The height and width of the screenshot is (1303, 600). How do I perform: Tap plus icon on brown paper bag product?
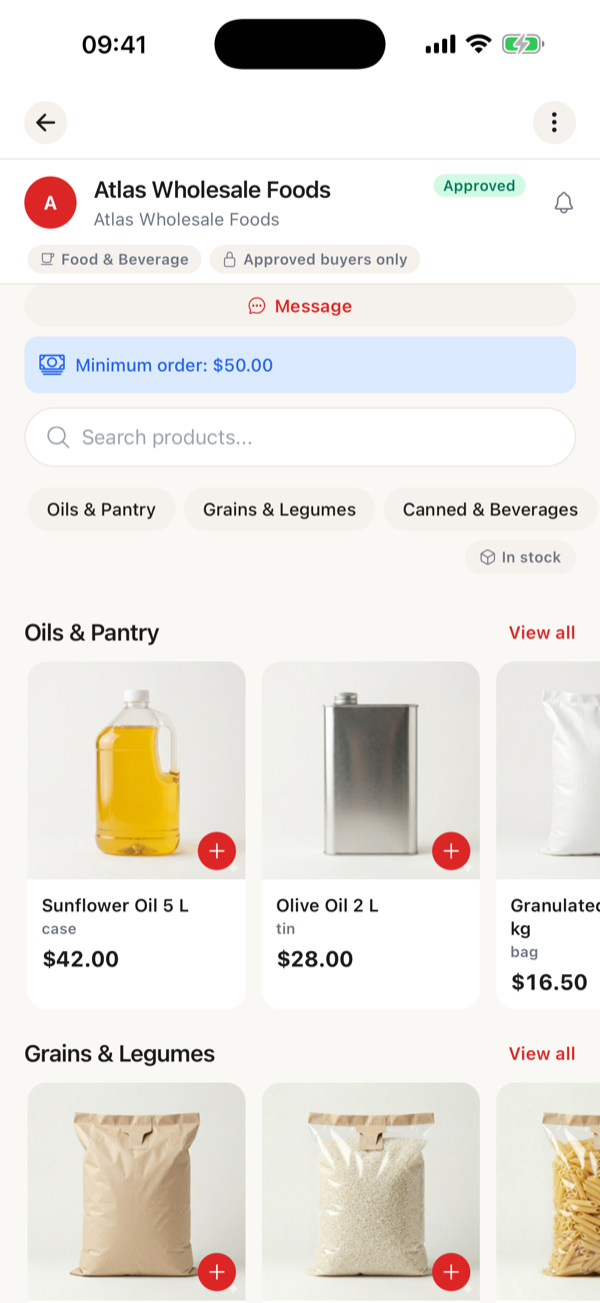click(217, 1272)
